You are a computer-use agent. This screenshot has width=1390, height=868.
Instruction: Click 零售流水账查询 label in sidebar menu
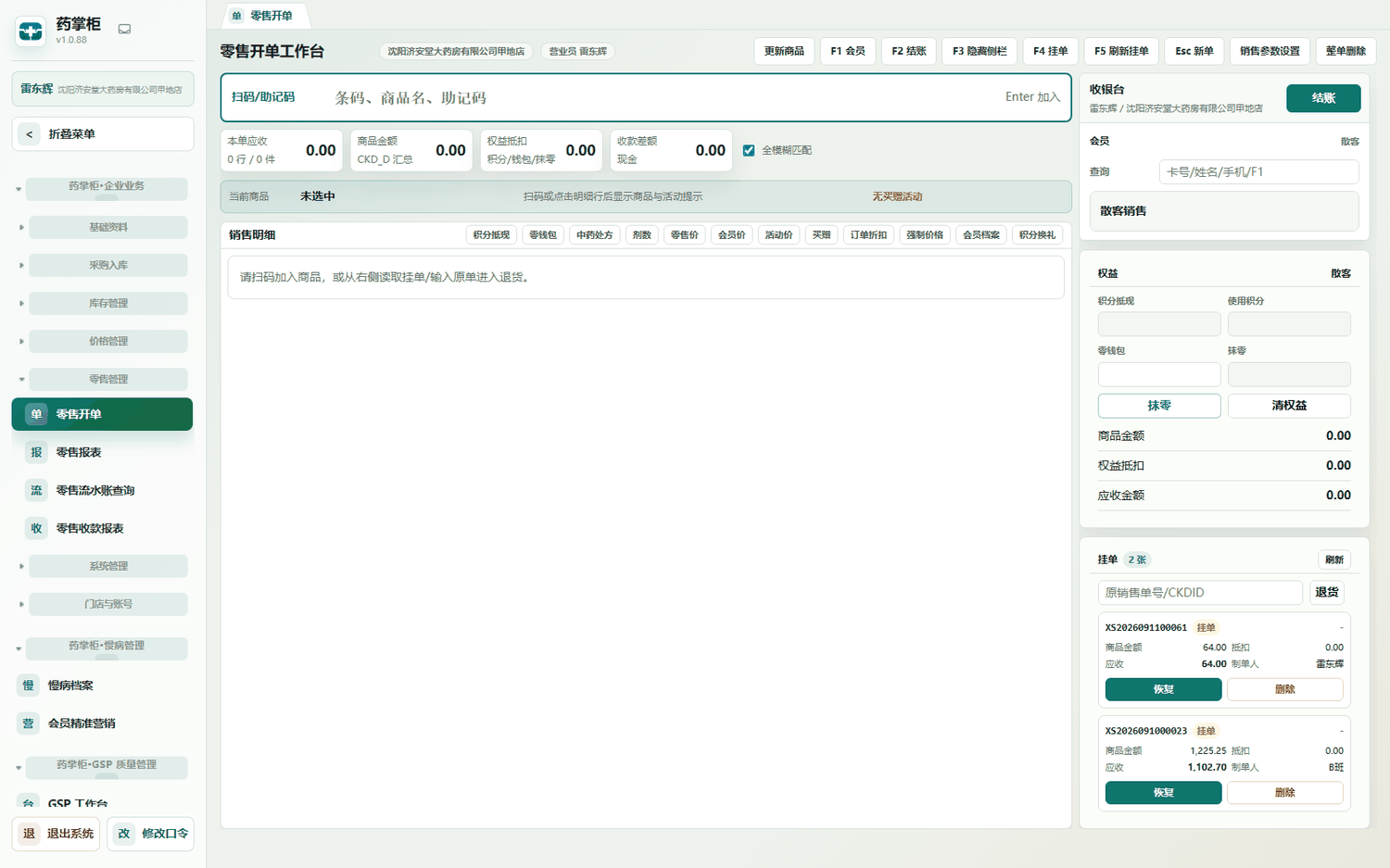click(95, 490)
